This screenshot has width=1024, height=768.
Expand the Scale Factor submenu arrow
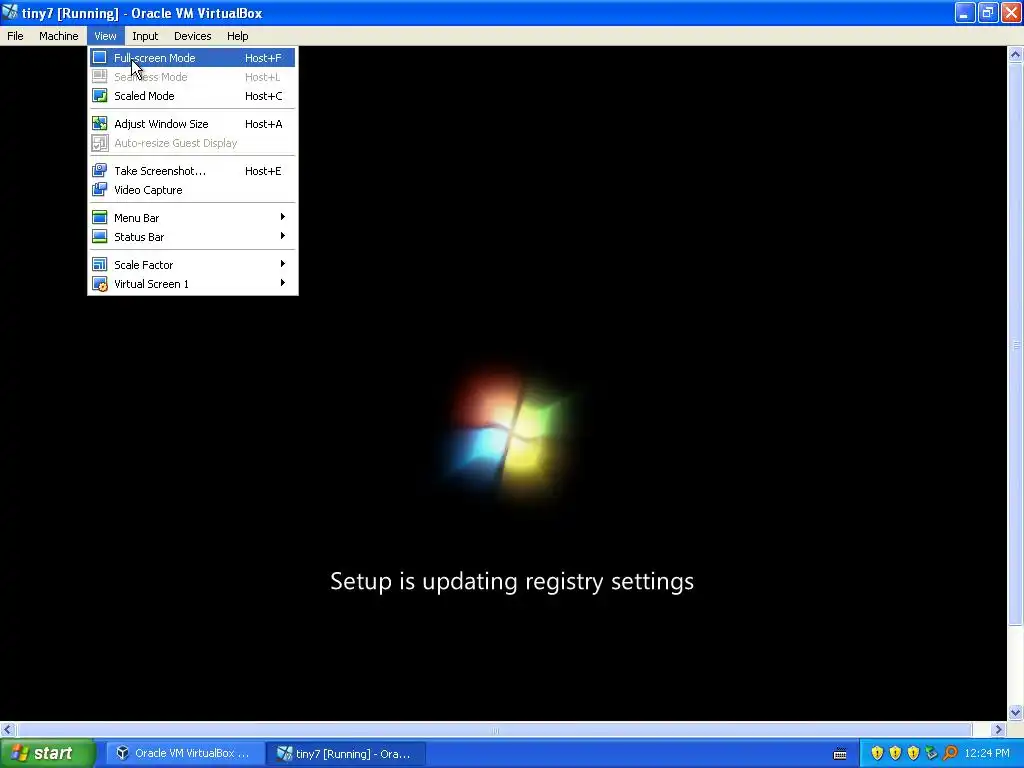point(283,264)
